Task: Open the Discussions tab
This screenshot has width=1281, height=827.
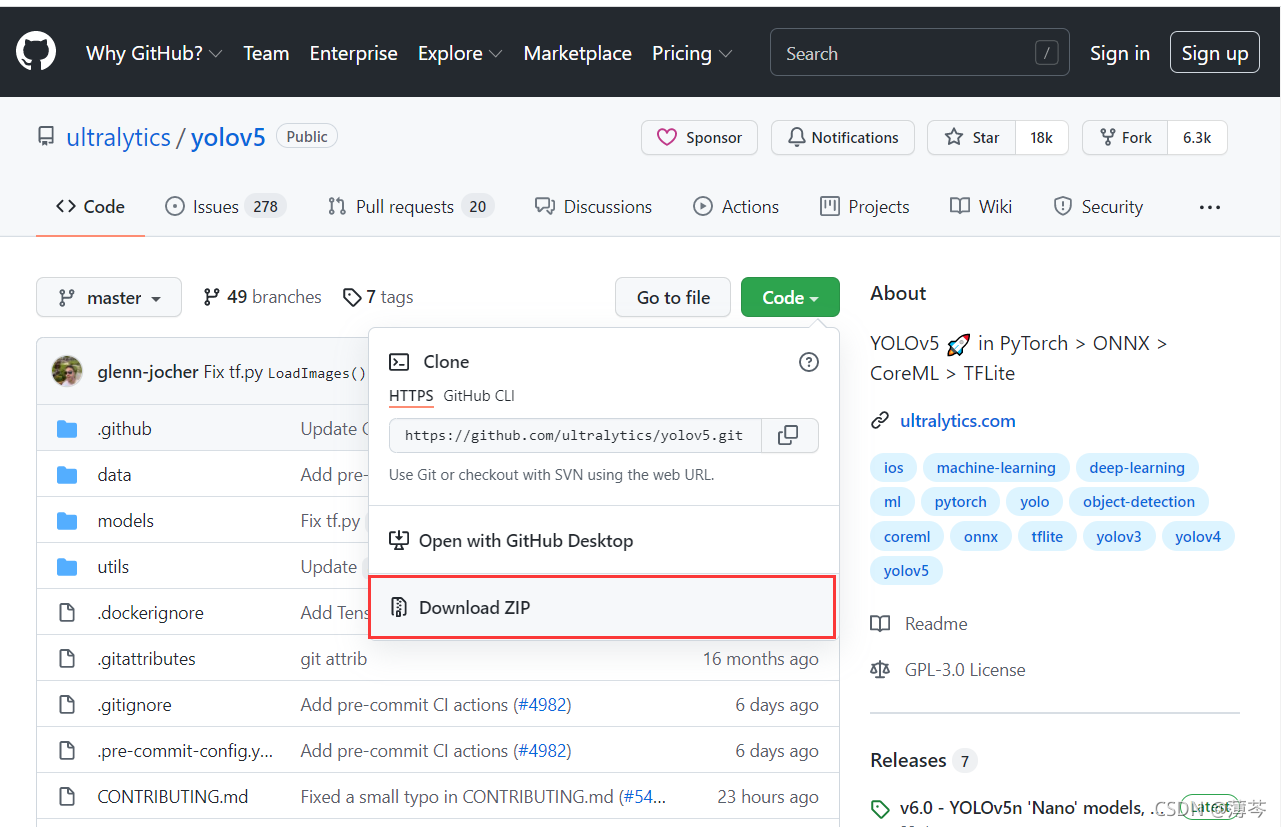Action: (x=593, y=207)
